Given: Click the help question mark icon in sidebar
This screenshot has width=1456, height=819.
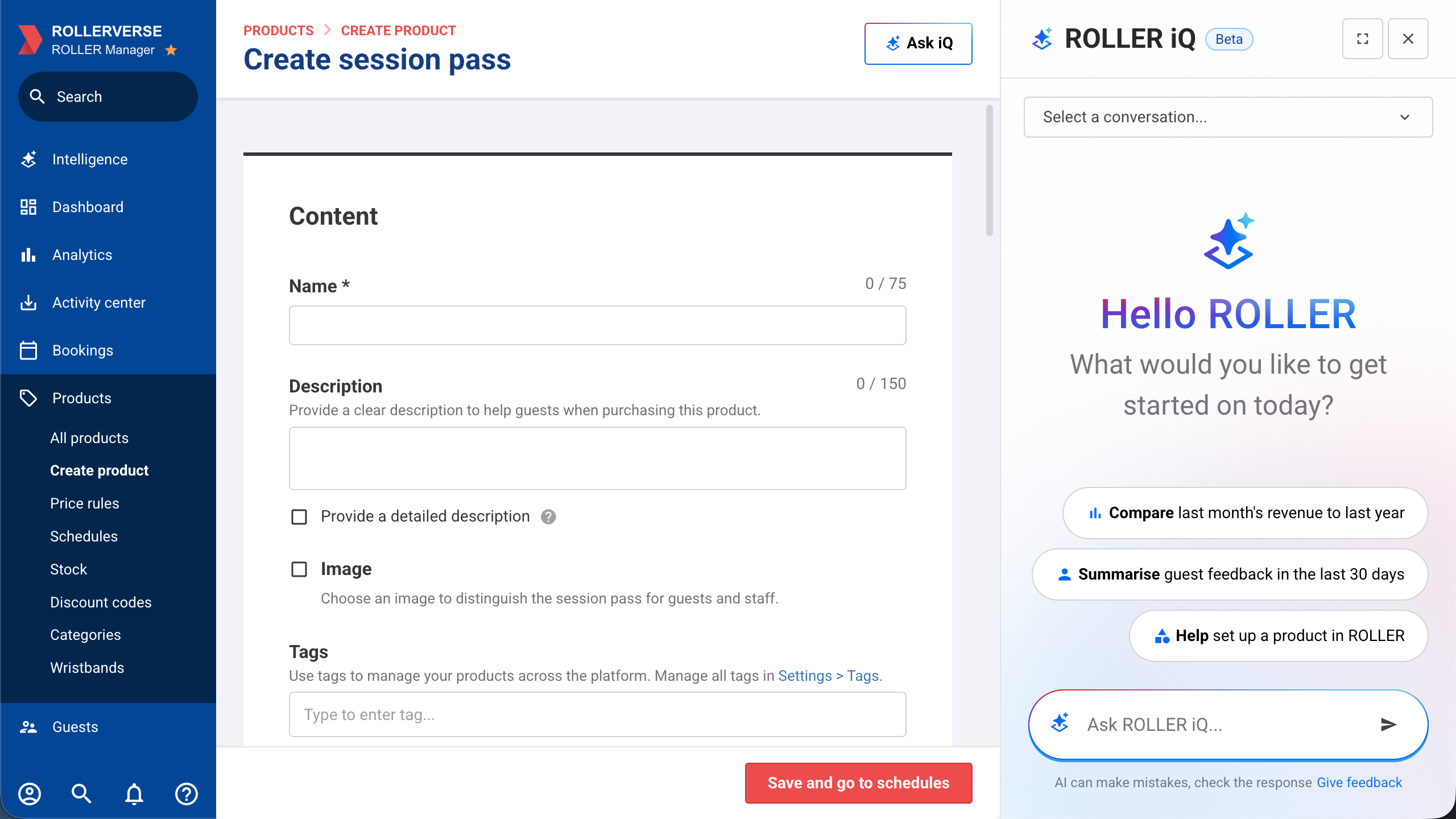Looking at the screenshot, I should click(x=187, y=793).
